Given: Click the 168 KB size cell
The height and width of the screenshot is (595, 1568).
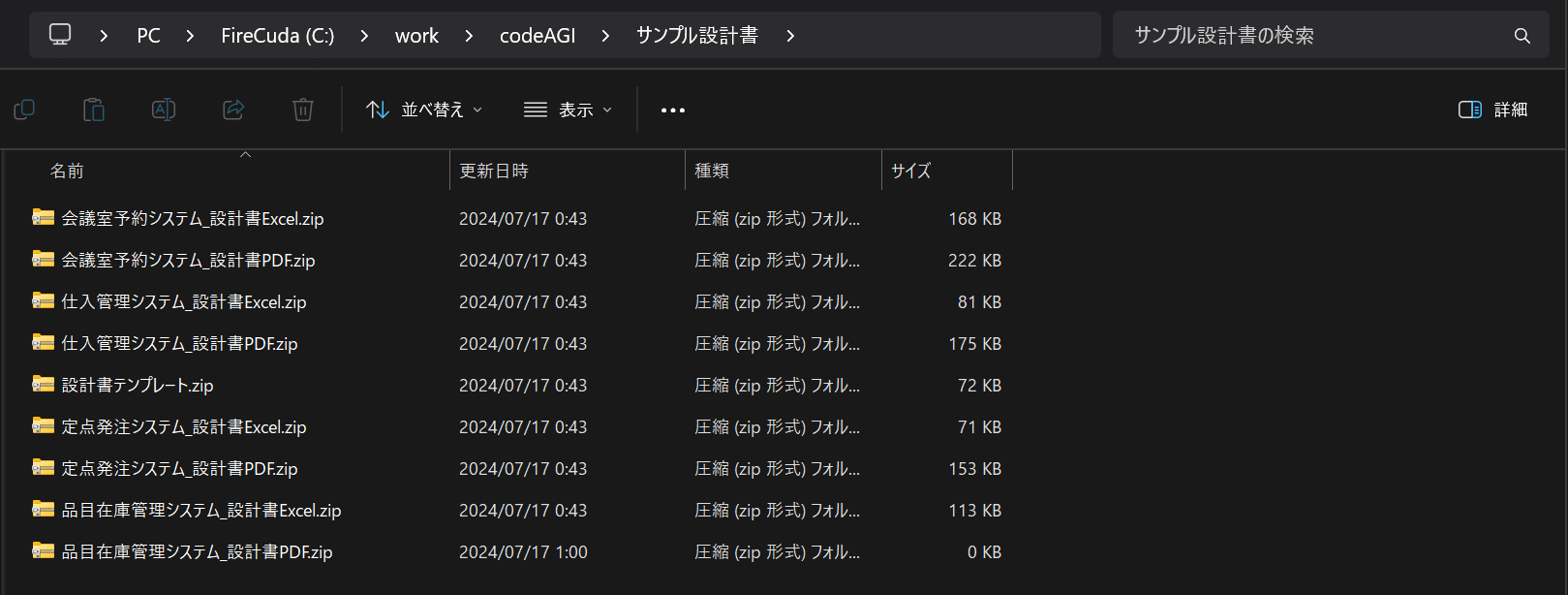Looking at the screenshot, I should pos(974,219).
